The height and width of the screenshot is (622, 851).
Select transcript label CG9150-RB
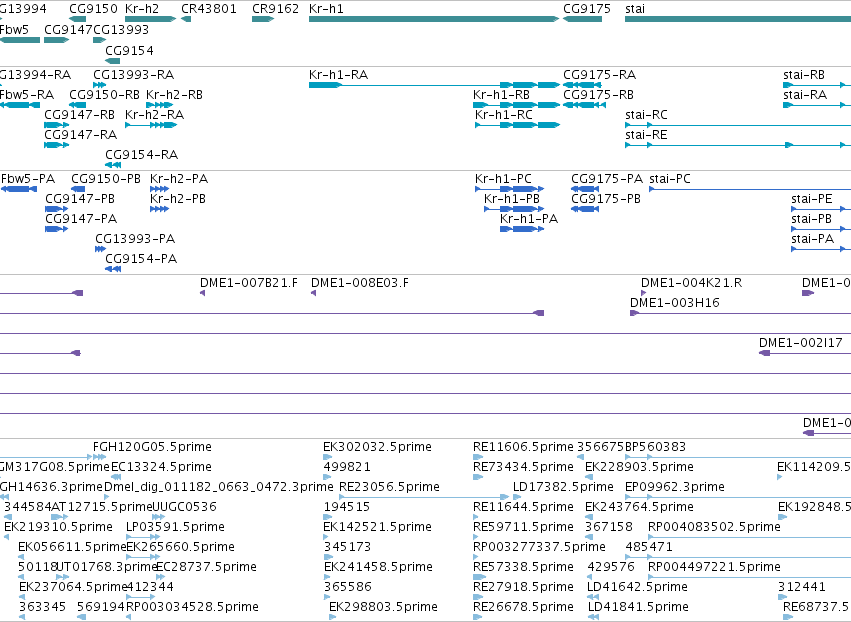(104, 94)
